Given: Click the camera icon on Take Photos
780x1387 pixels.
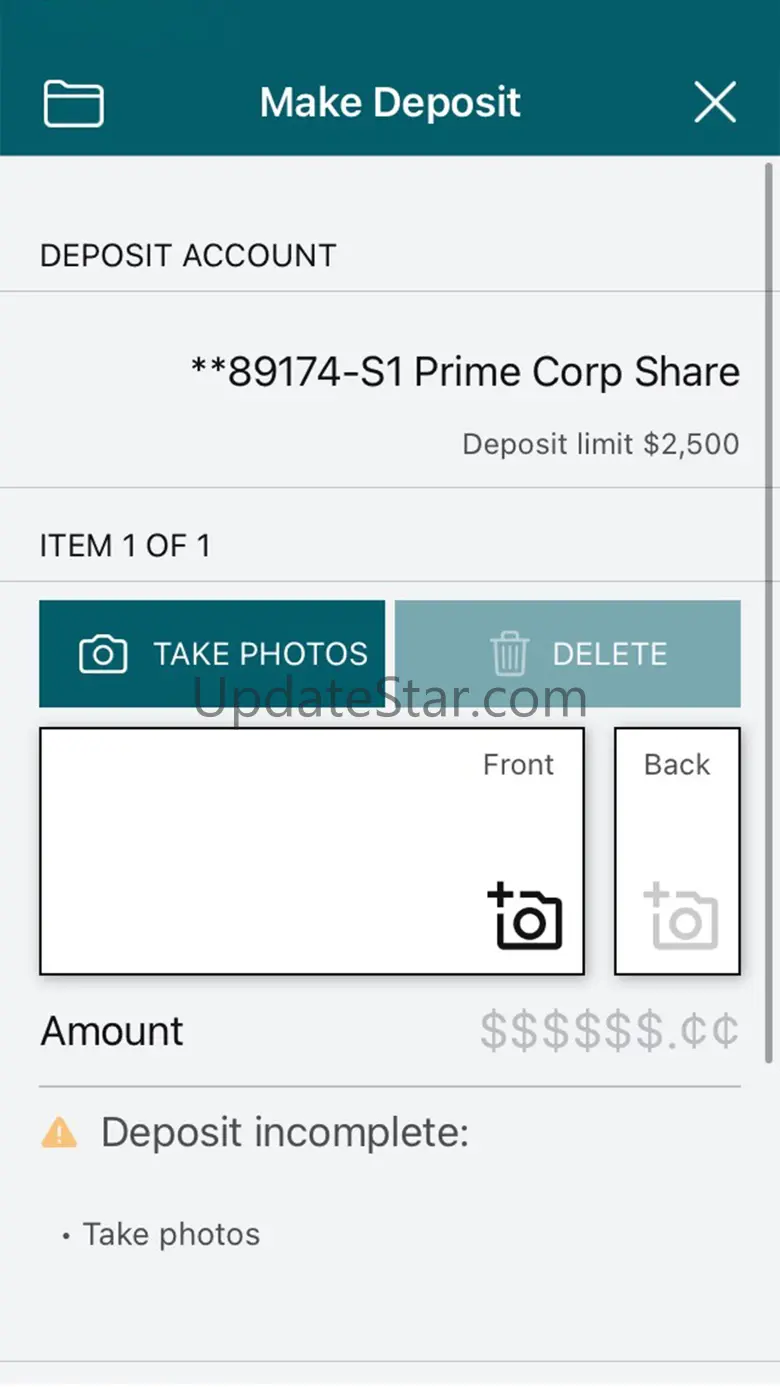Looking at the screenshot, I should click(x=103, y=654).
